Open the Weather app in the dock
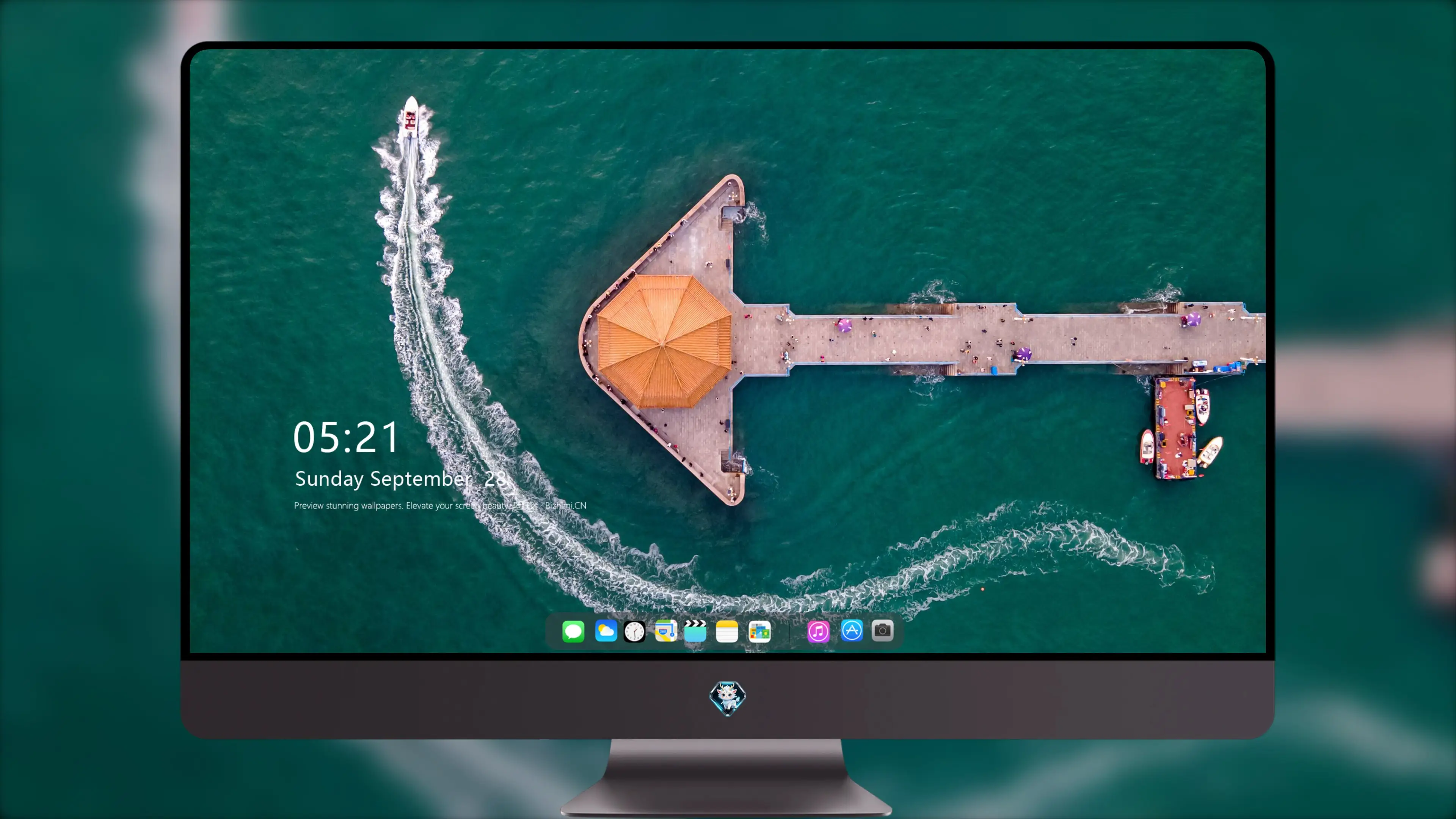Image resolution: width=1456 pixels, height=819 pixels. [606, 631]
